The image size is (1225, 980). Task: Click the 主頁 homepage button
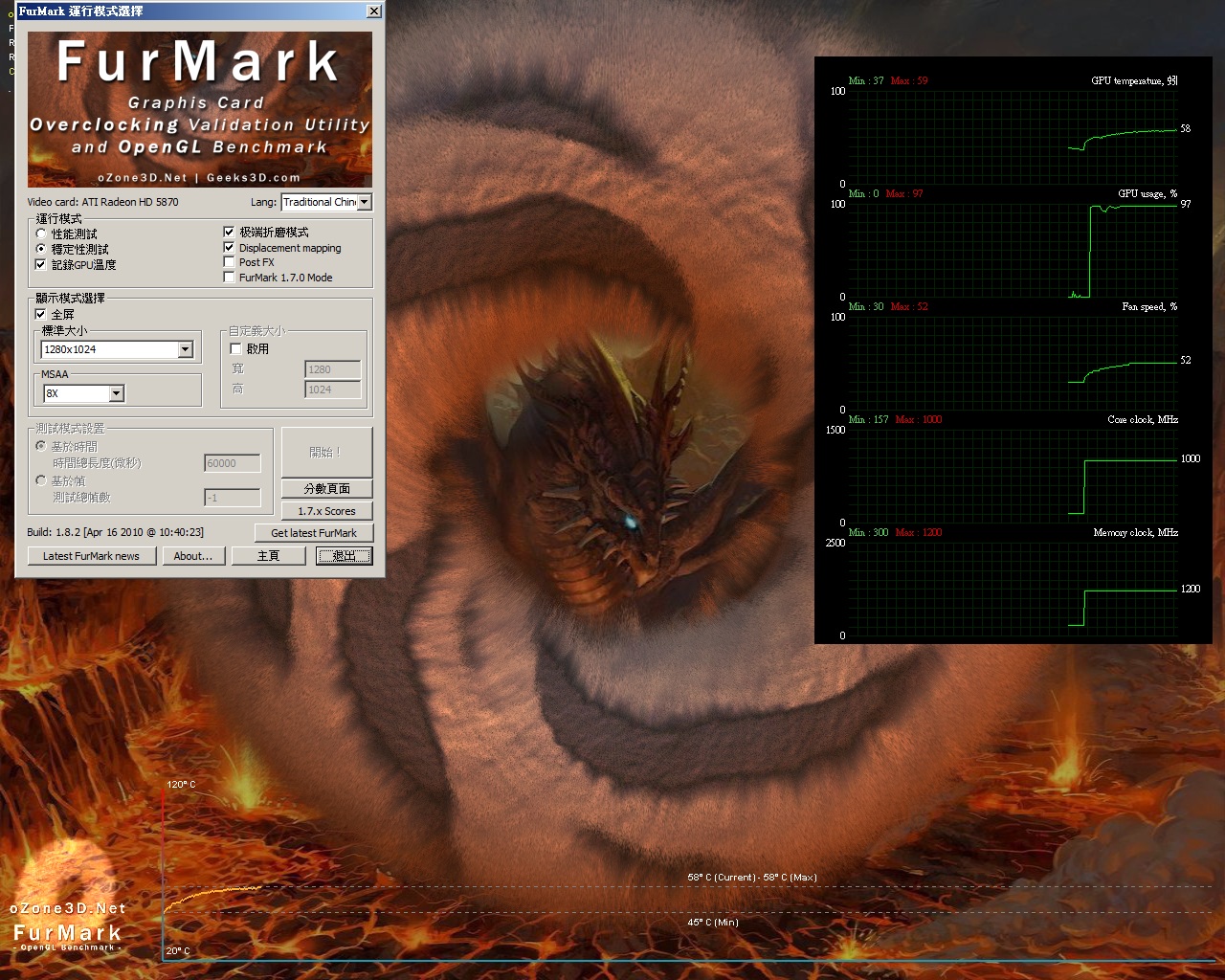[268, 556]
